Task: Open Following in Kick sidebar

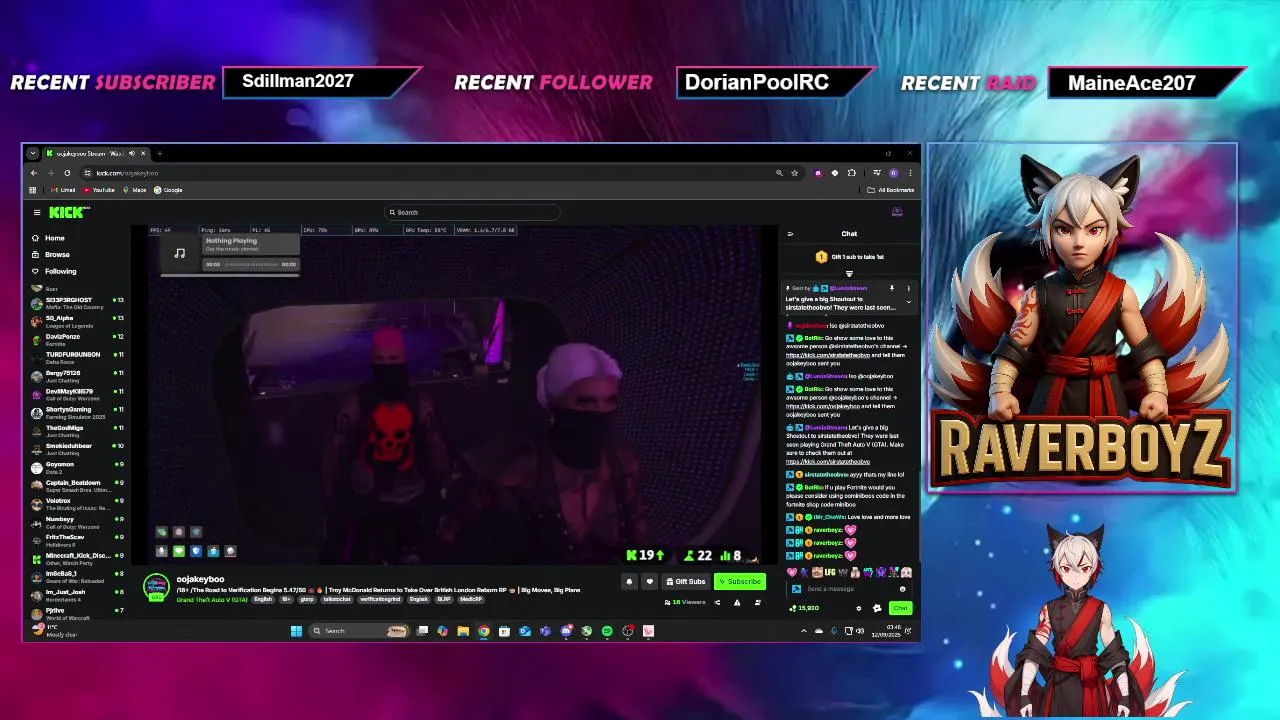Action: pyautogui.click(x=53, y=271)
